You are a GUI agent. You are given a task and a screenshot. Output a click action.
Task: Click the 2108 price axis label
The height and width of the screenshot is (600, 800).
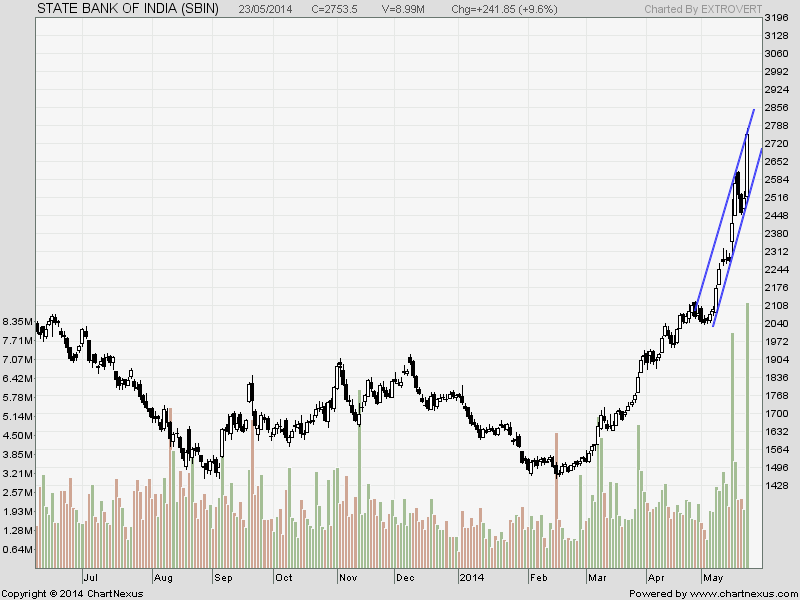click(775, 305)
